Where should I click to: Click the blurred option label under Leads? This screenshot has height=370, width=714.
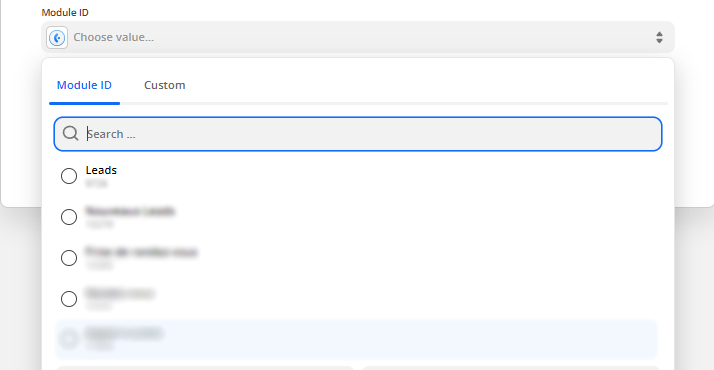pyautogui.click(x=130, y=211)
